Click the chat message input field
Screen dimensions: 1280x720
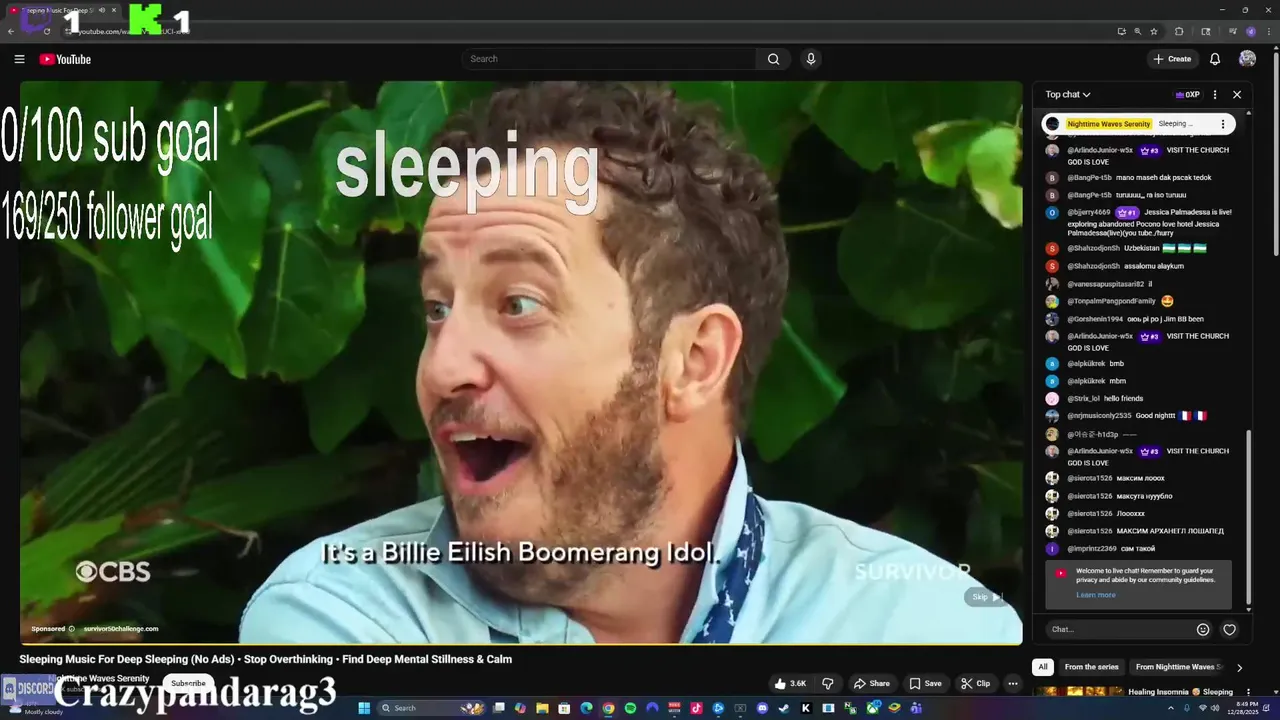pyautogui.click(x=1120, y=629)
